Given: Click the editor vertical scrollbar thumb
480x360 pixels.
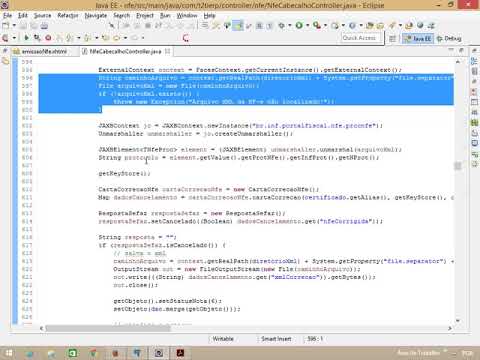Looking at the screenshot, I should coord(458,166).
